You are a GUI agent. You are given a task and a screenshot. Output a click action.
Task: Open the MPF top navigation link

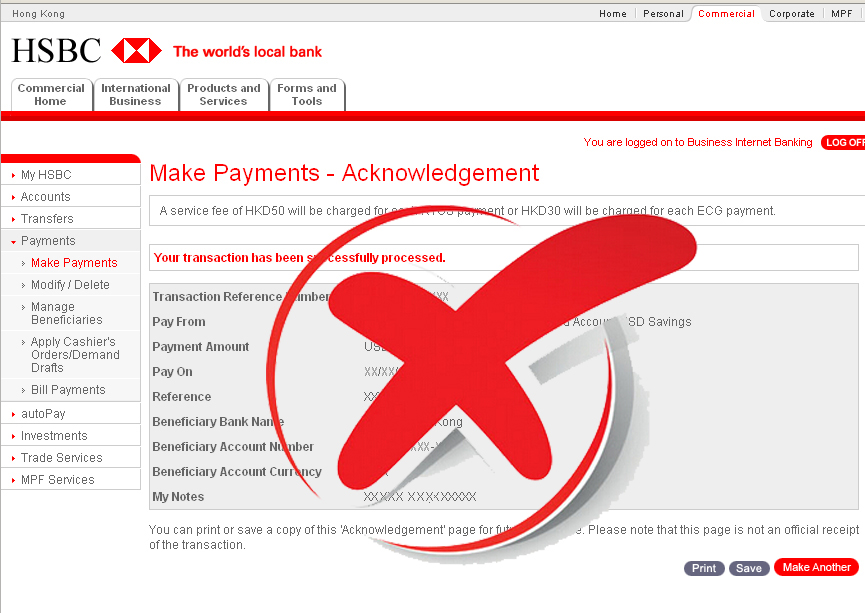tap(842, 14)
